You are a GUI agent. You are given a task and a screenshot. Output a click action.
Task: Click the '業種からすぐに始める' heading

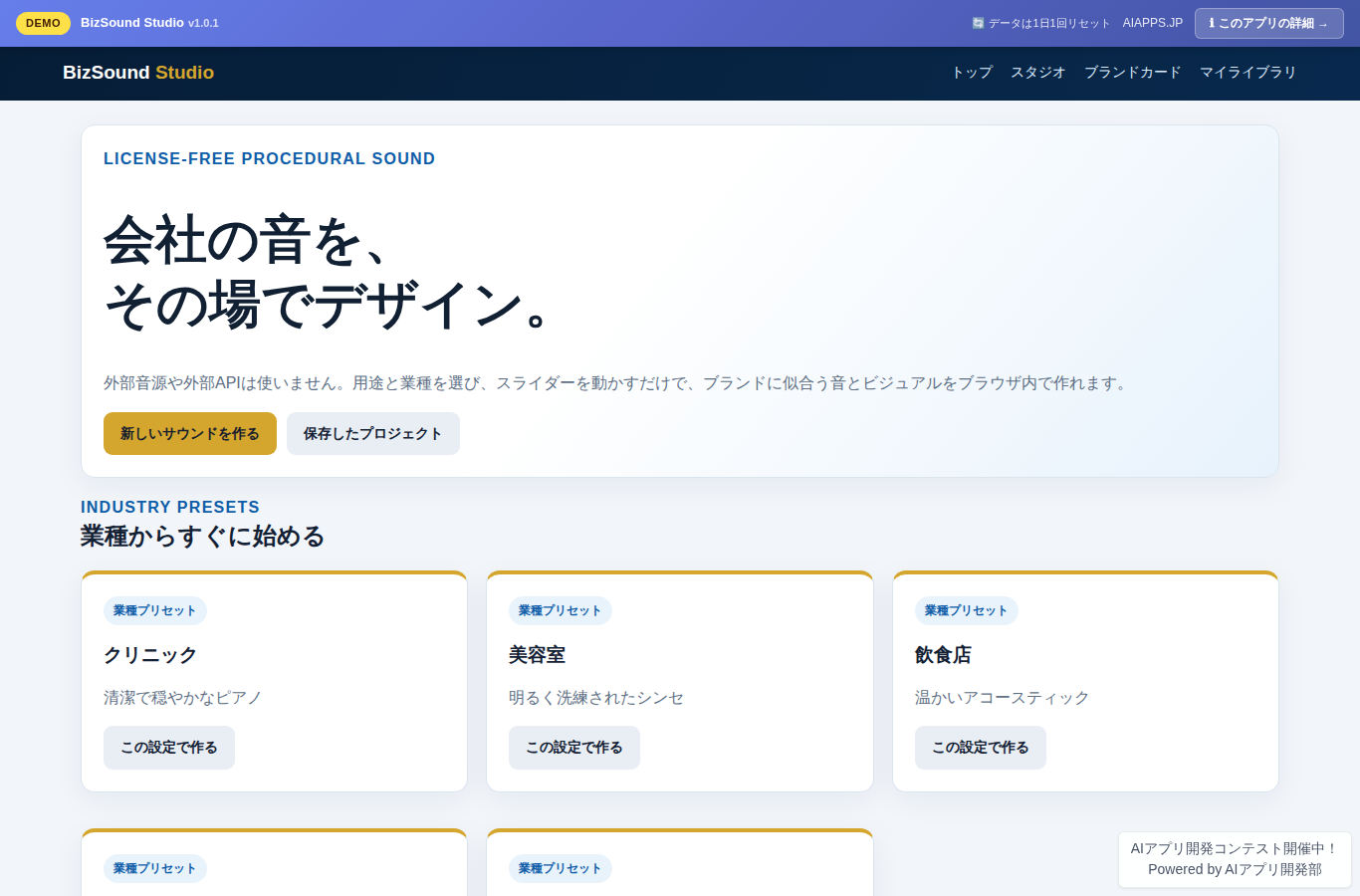[203, 537]
